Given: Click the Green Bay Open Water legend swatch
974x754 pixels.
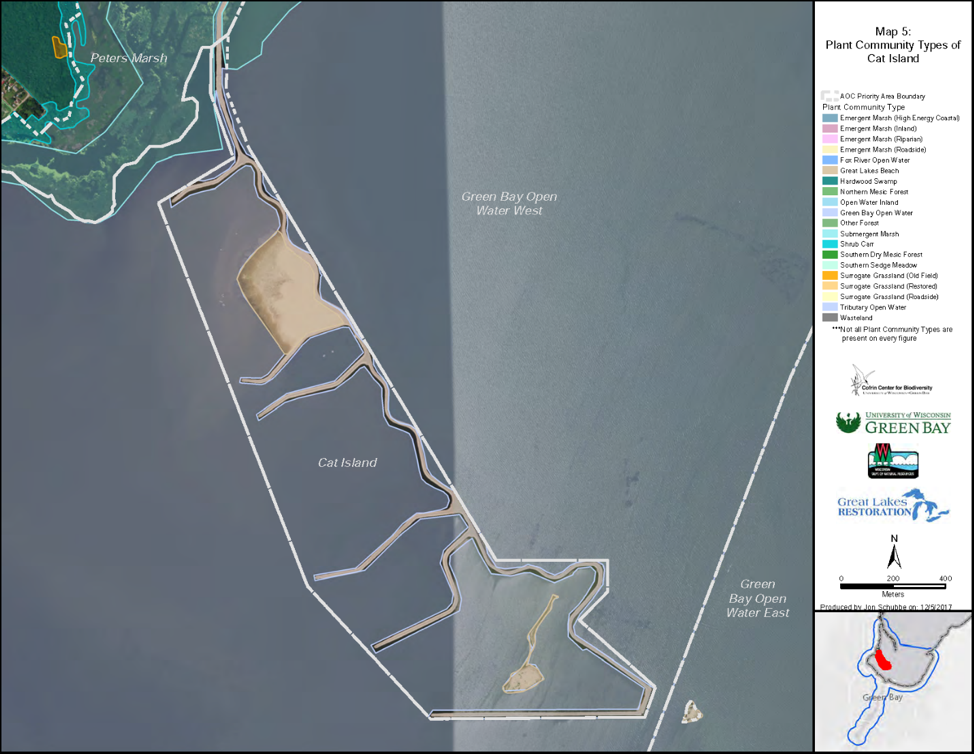Looking at the screenshot, I should [x=830, y=213].
